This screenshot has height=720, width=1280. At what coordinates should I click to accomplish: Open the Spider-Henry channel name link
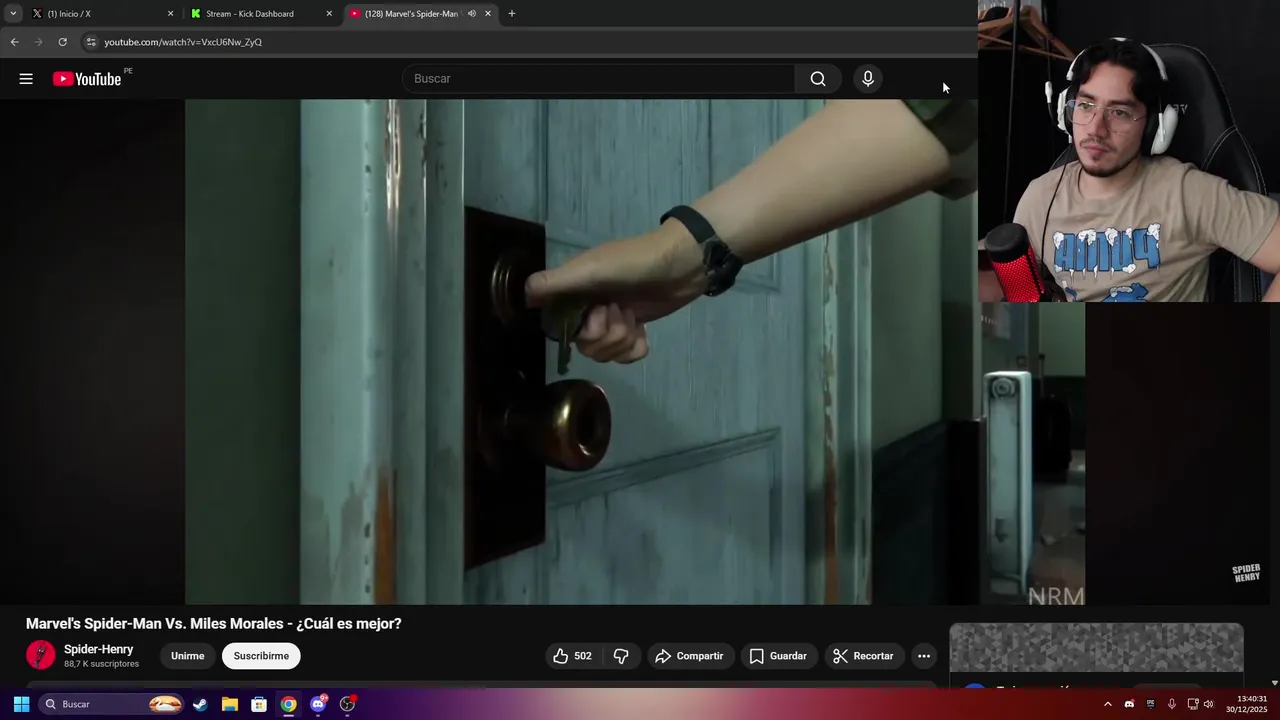[98, 649]
